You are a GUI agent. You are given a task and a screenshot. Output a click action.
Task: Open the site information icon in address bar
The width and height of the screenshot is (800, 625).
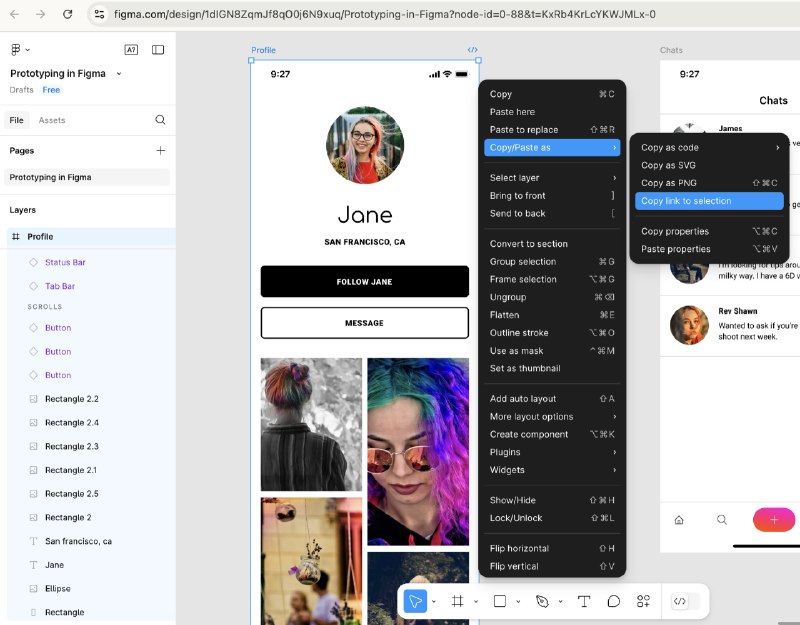[x=99, y=14]
